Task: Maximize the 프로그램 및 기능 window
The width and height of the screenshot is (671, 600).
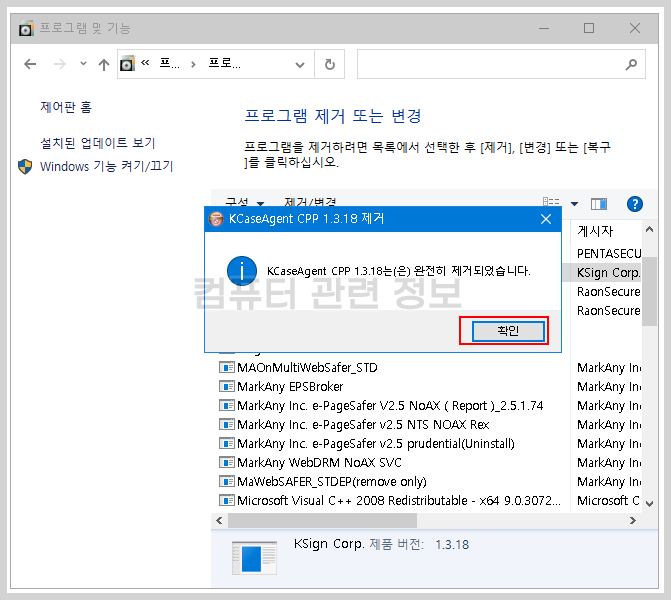Action: (x=589, y=28)
